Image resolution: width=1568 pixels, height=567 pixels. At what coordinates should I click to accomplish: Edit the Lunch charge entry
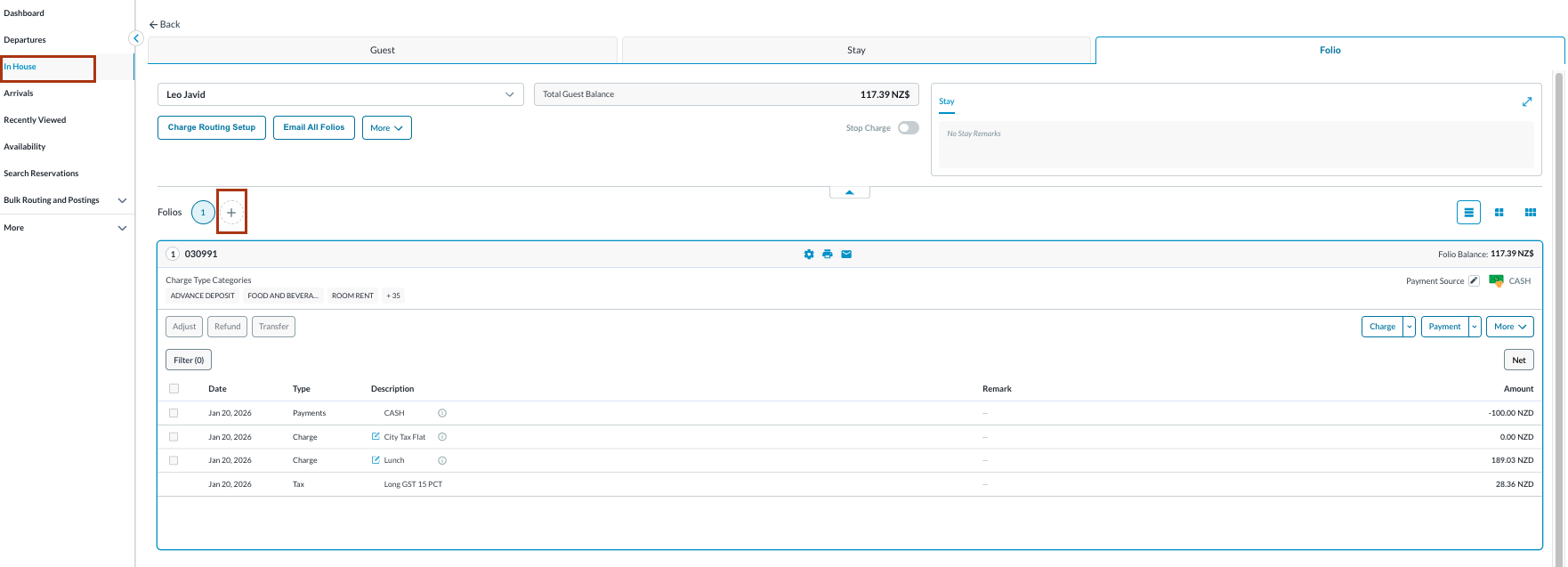pyautogui.click(x=376, y=461)
